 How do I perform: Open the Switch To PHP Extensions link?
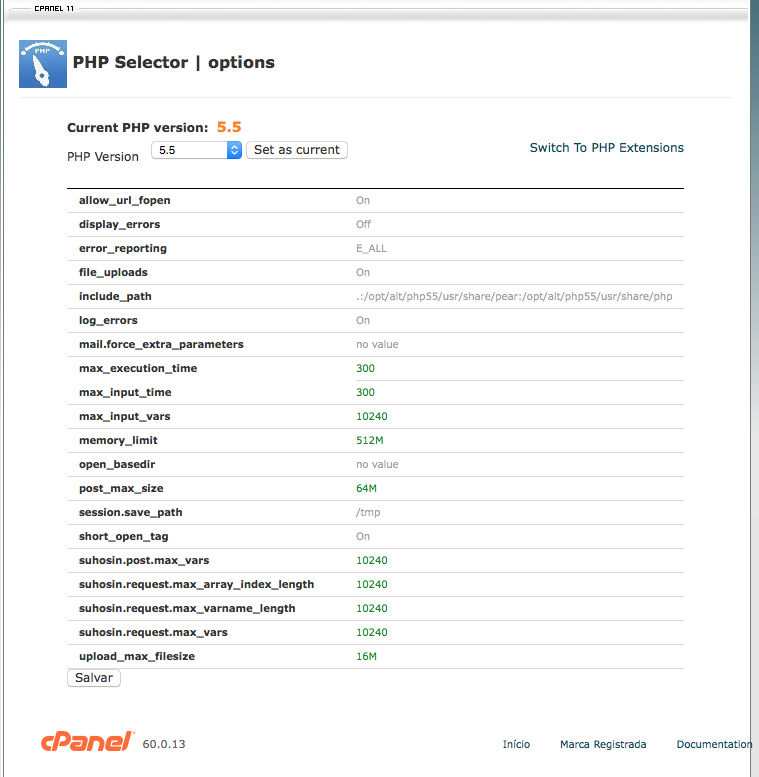606,148
